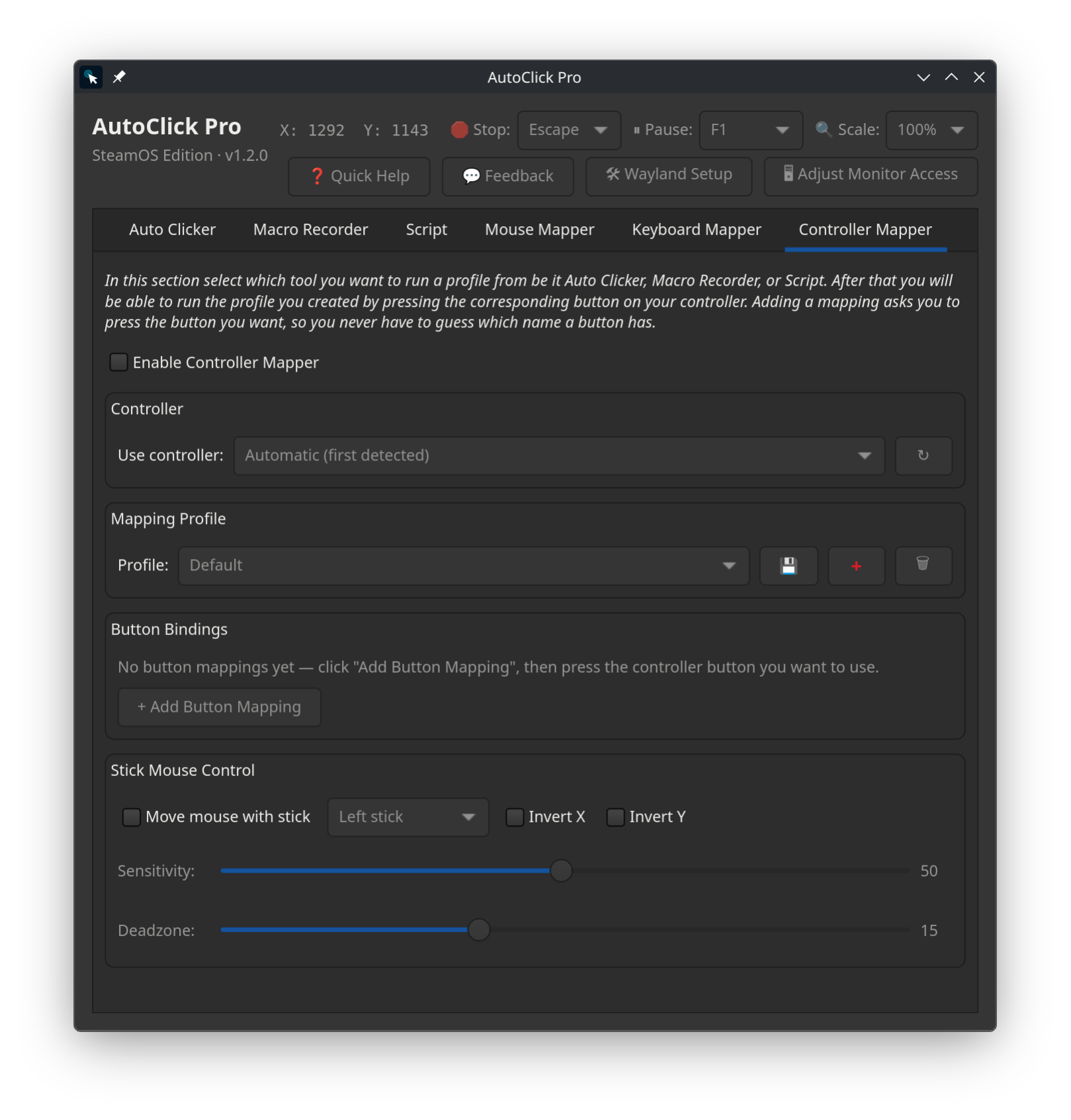
Task: Click the X coordinate value 1292
Action: (326, 130)
